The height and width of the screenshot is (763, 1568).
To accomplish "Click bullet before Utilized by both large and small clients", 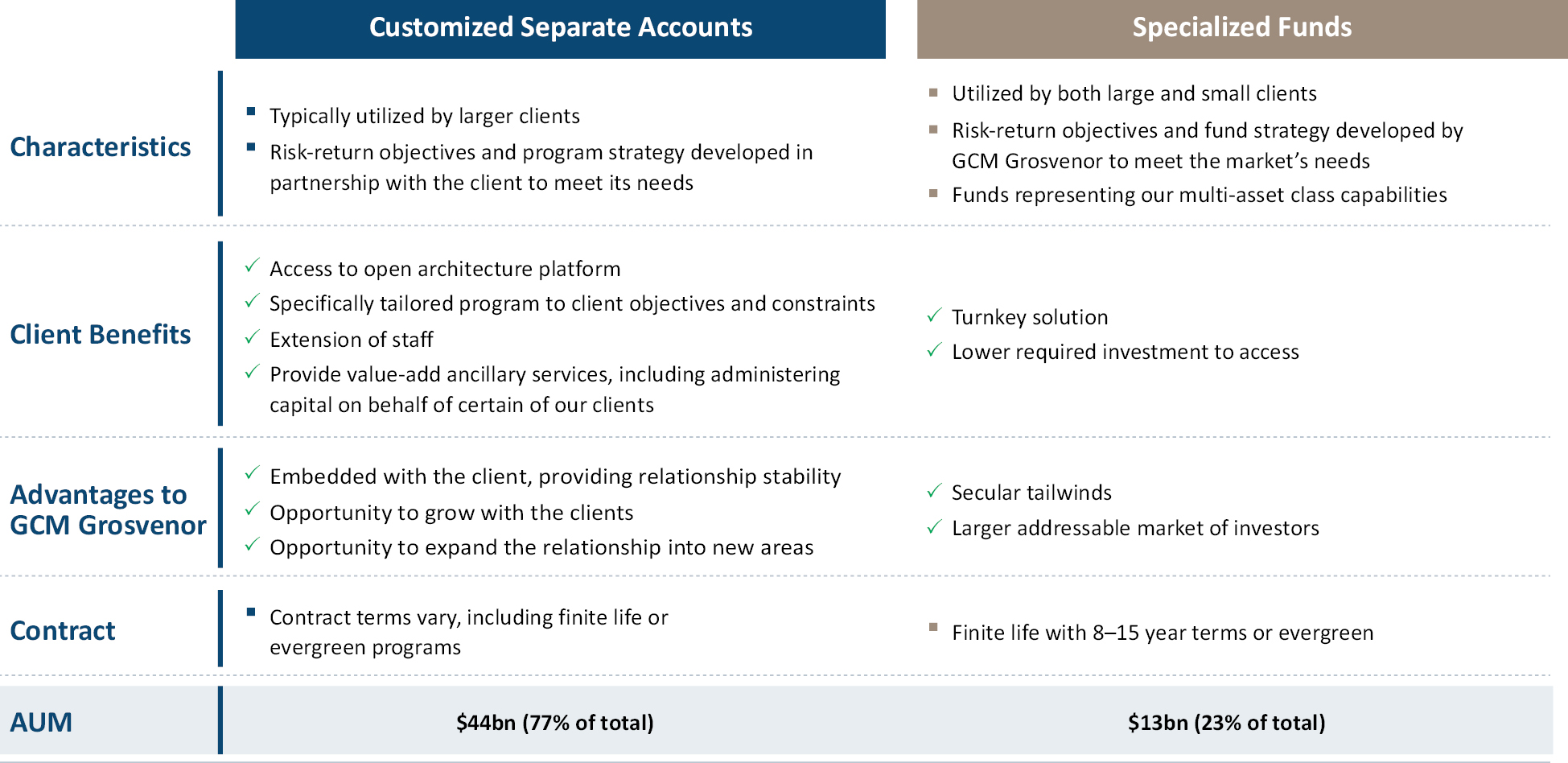I will [x=933, y=92].
